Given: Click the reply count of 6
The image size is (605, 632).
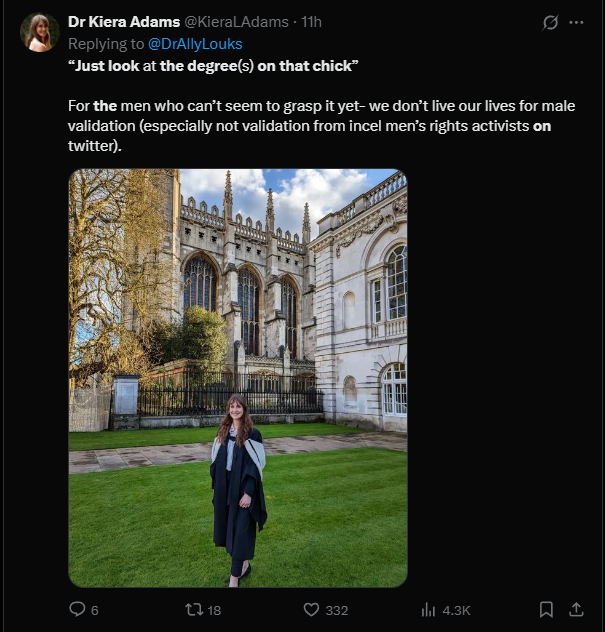Looking at the screenshot, I should [x=95, y=610].
